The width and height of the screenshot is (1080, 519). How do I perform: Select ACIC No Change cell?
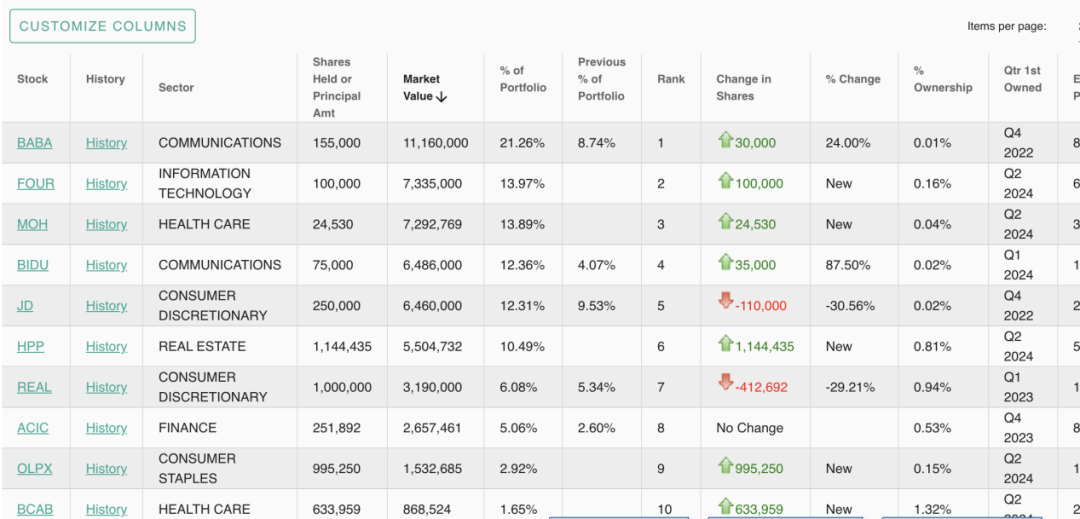click(x=749, y=427)
